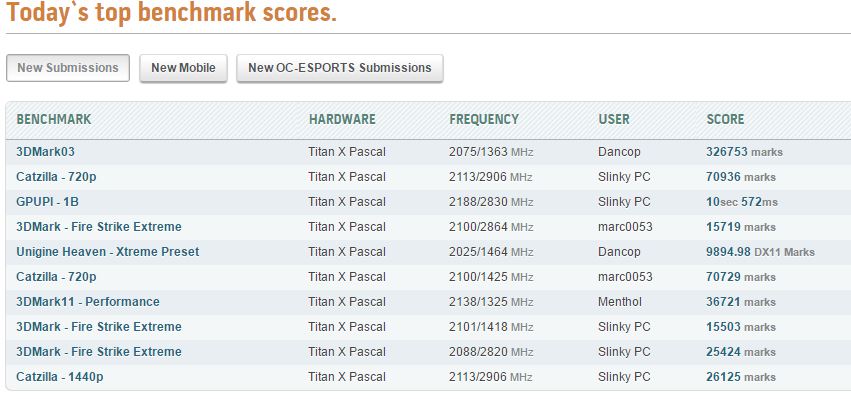Click Titan X Pascal in GPUPI row

tap(347, 202)
